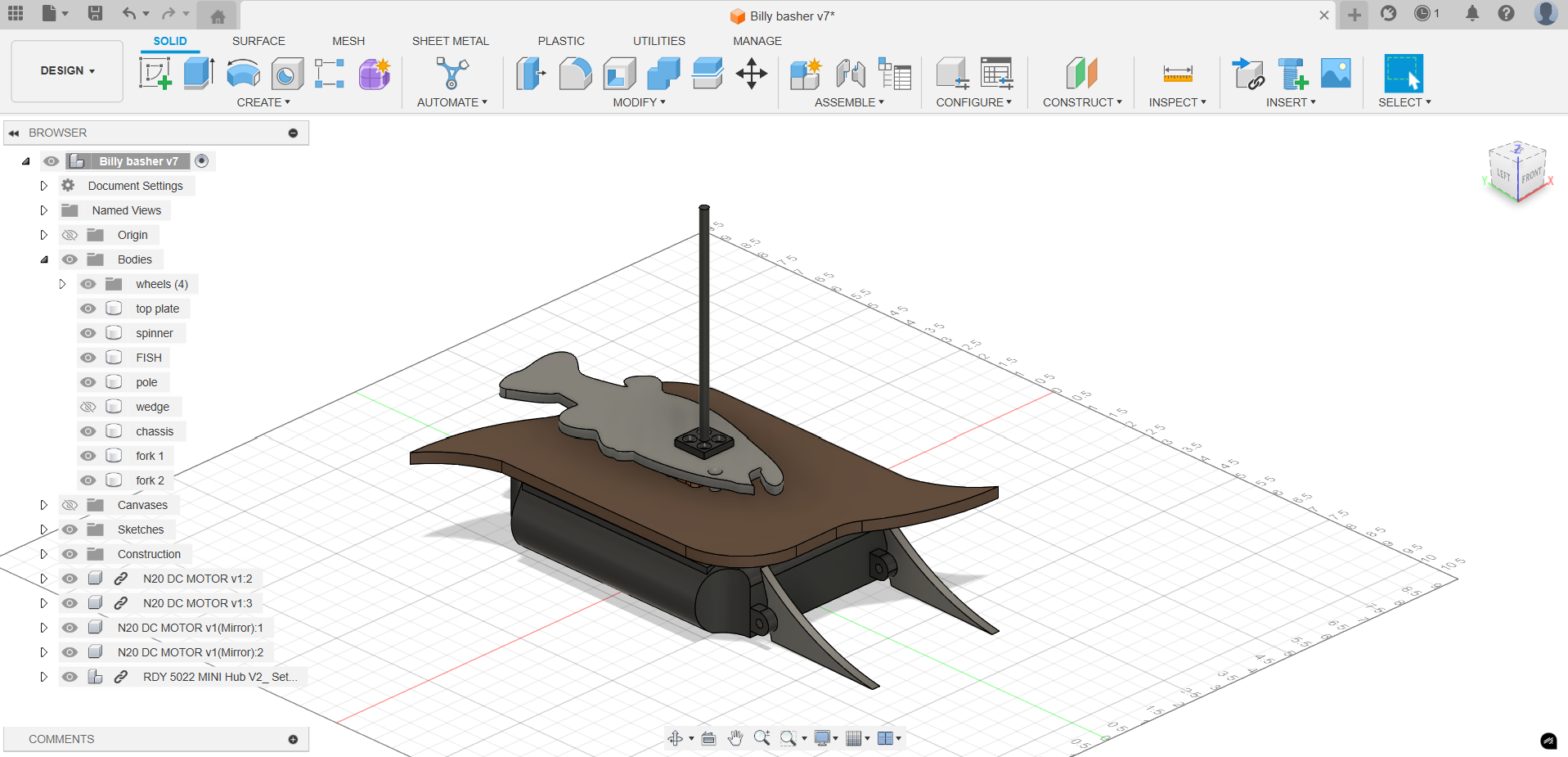Open the CREATE dropdown menu
The height and width of the screenshot is (757, 1568).
263,102
